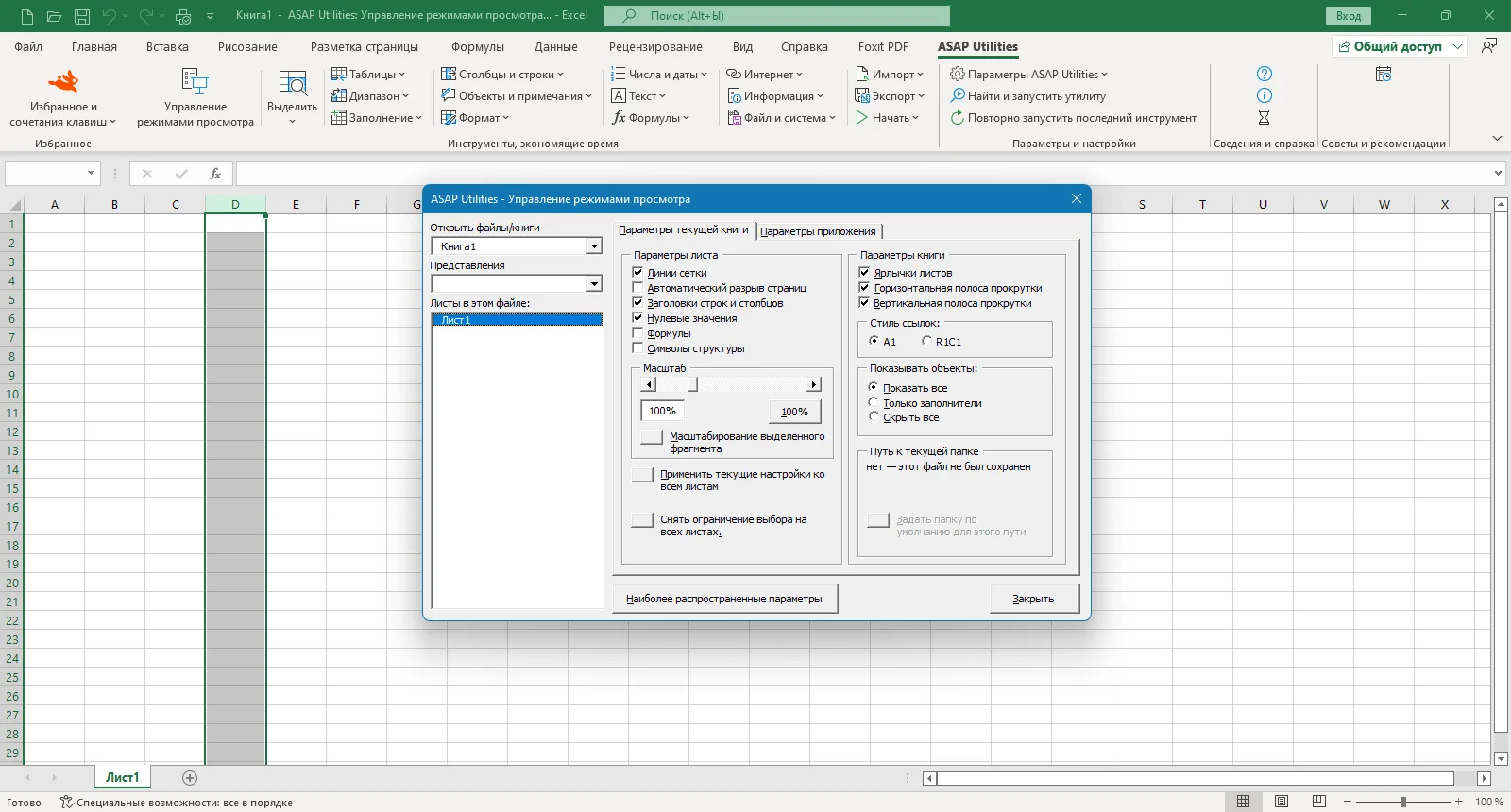1511x812 pixels.
Task: Click Наиболее распространенные параметры button
Action: pos(724,599)
